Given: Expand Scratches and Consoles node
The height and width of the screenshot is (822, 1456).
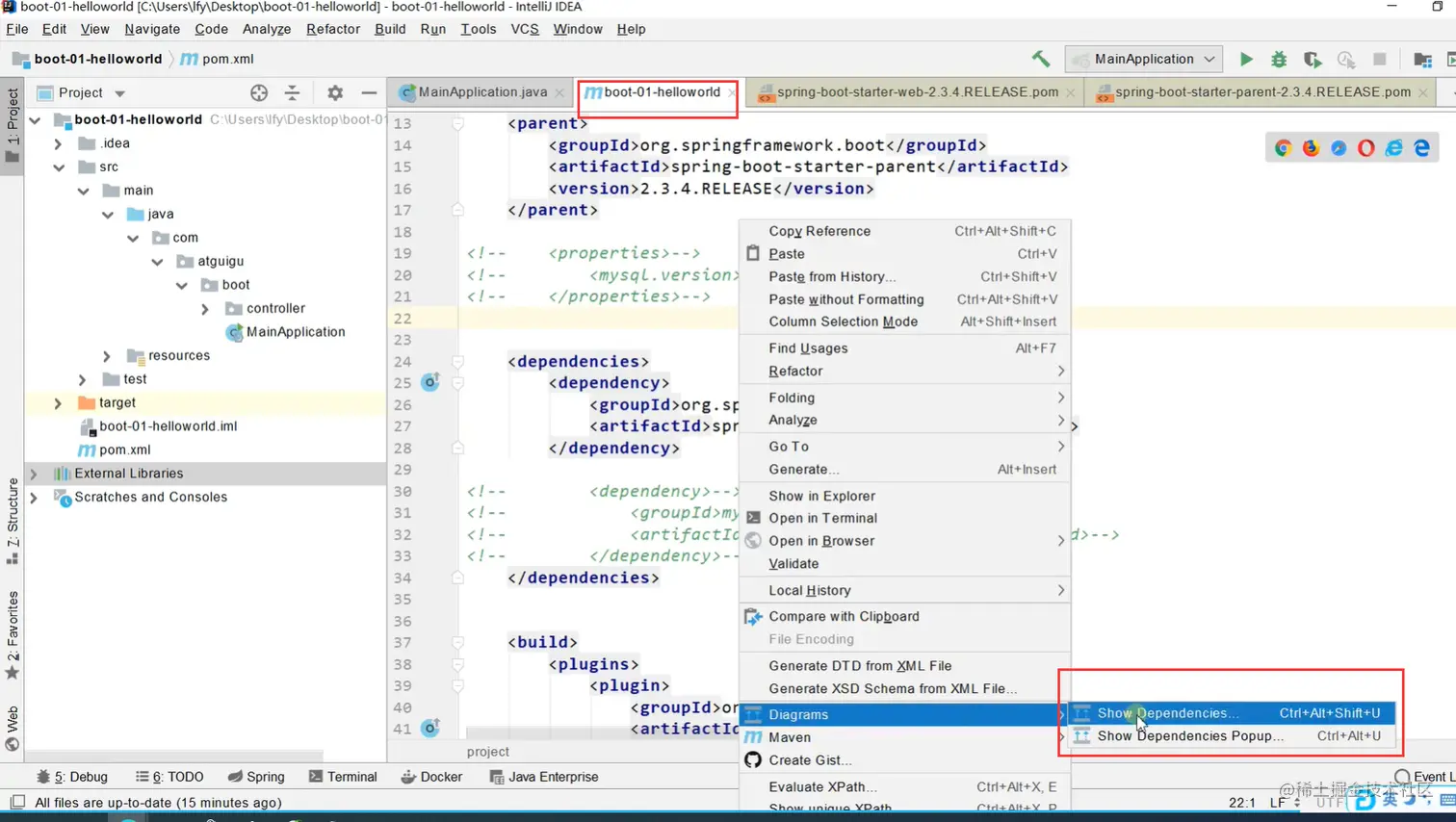Looking at the screenshot, I should tap(34, 497).
